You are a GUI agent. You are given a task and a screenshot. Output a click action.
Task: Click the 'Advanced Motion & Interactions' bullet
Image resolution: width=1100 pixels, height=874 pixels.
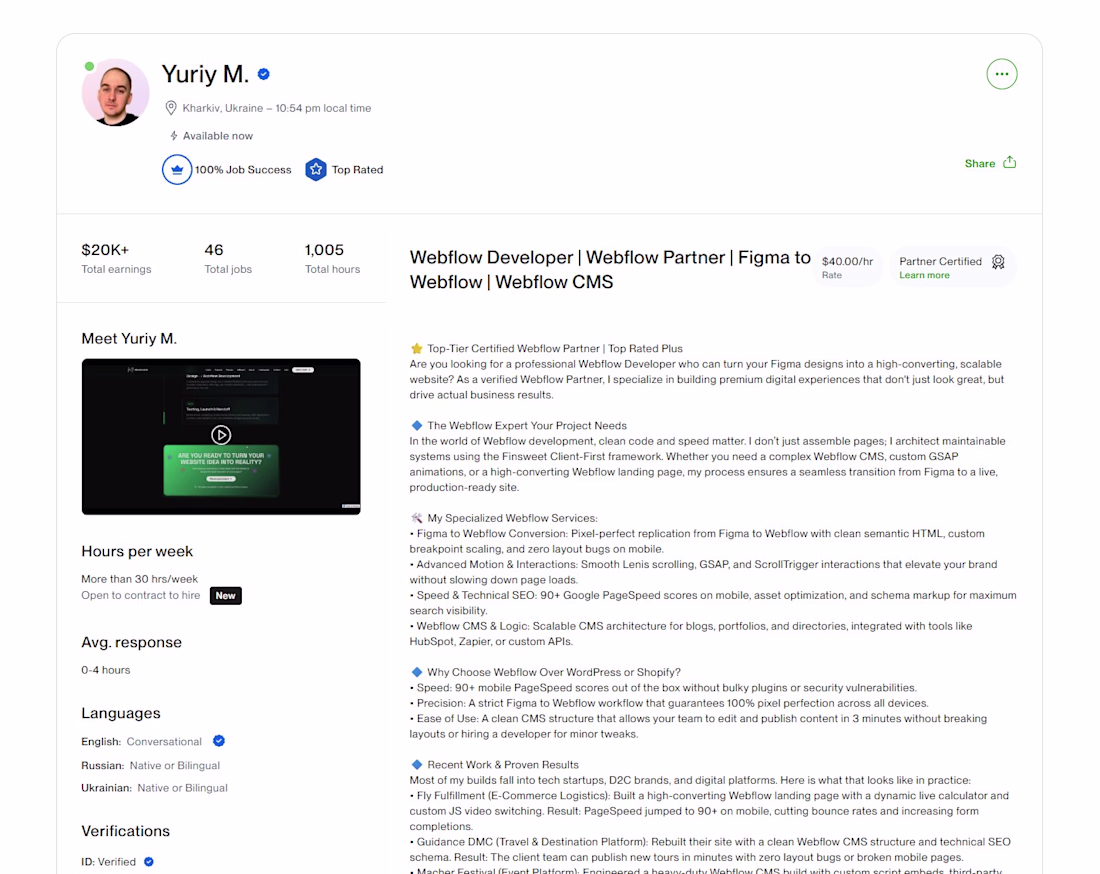(x=704, y=572)
